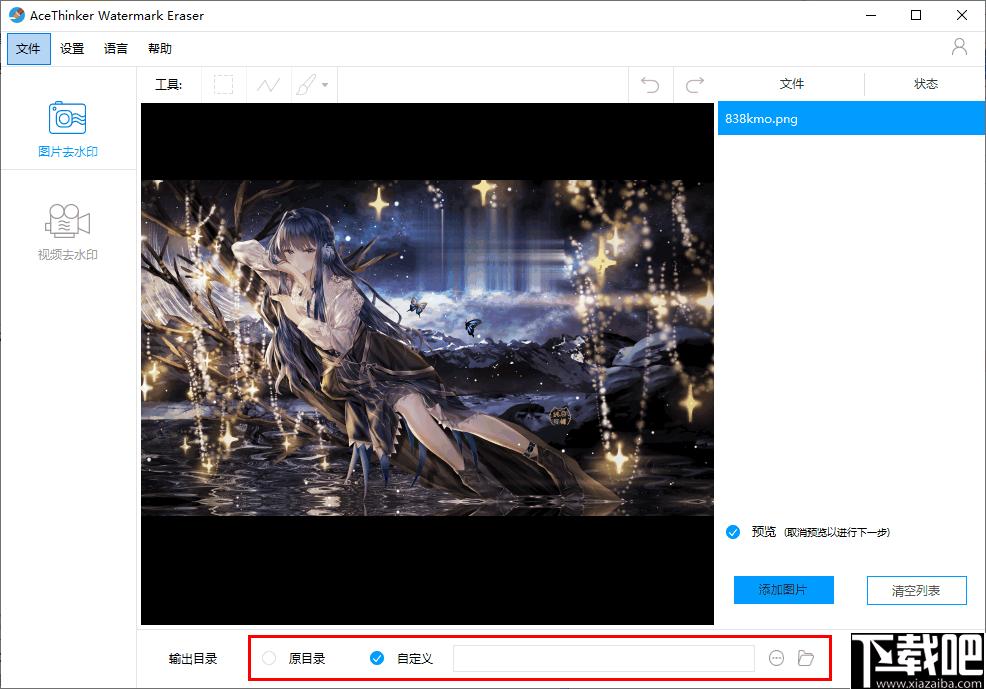Click the AceThinker app logo in title bar
Viewport: 986px width, 689px height.
pyautogui.click(x=16, y=15)
